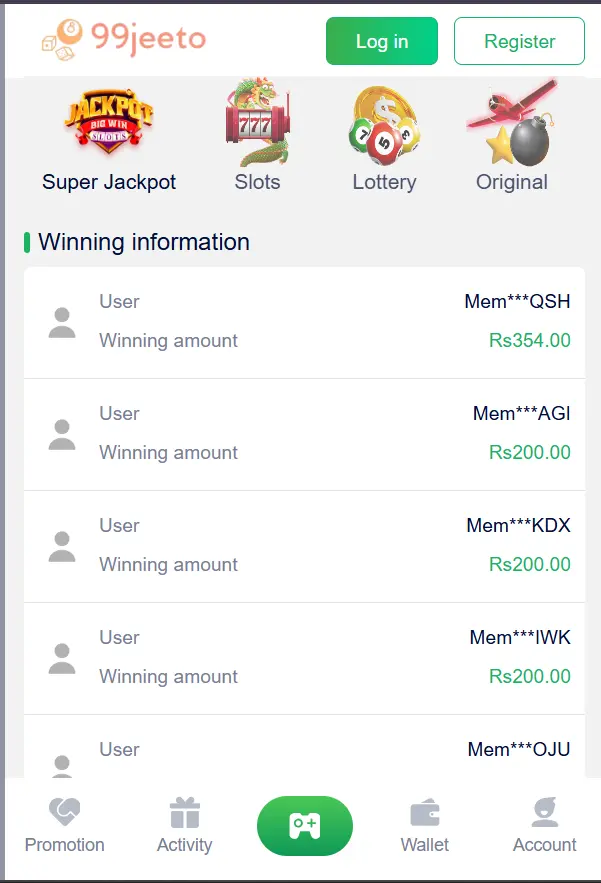Screen dimensions: 601x883
Task: Click the Winning information heading
Action: pos(144,242)
